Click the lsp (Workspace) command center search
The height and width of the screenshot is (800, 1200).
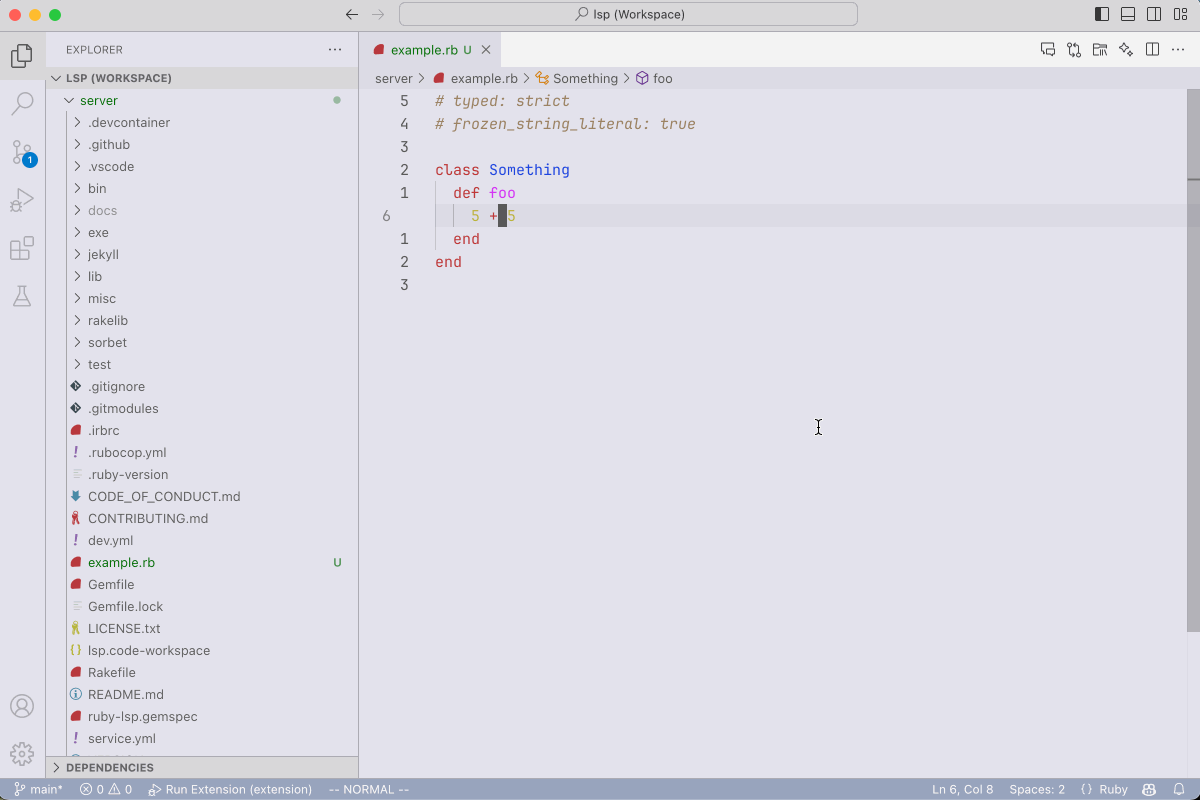tap(628, 14)
